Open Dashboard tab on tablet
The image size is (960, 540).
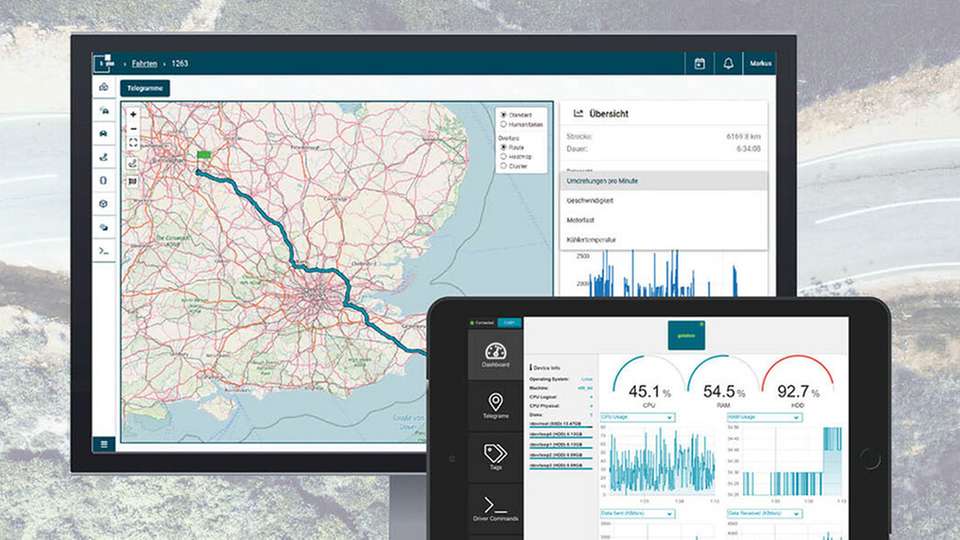click(495, 355)
